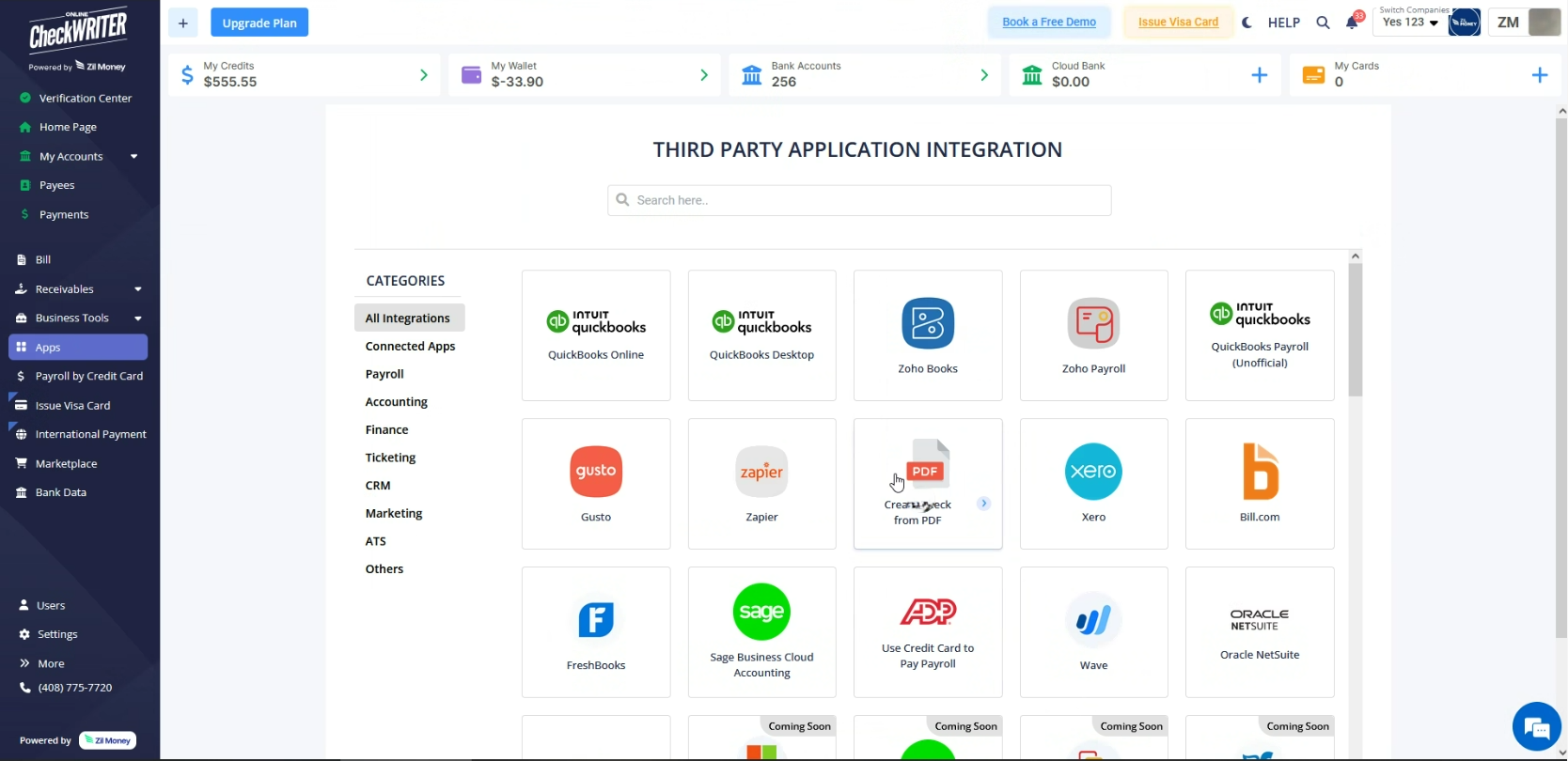Click the Upgrade Plan button
Screen dimensions: 1568x761
point(259,23)
